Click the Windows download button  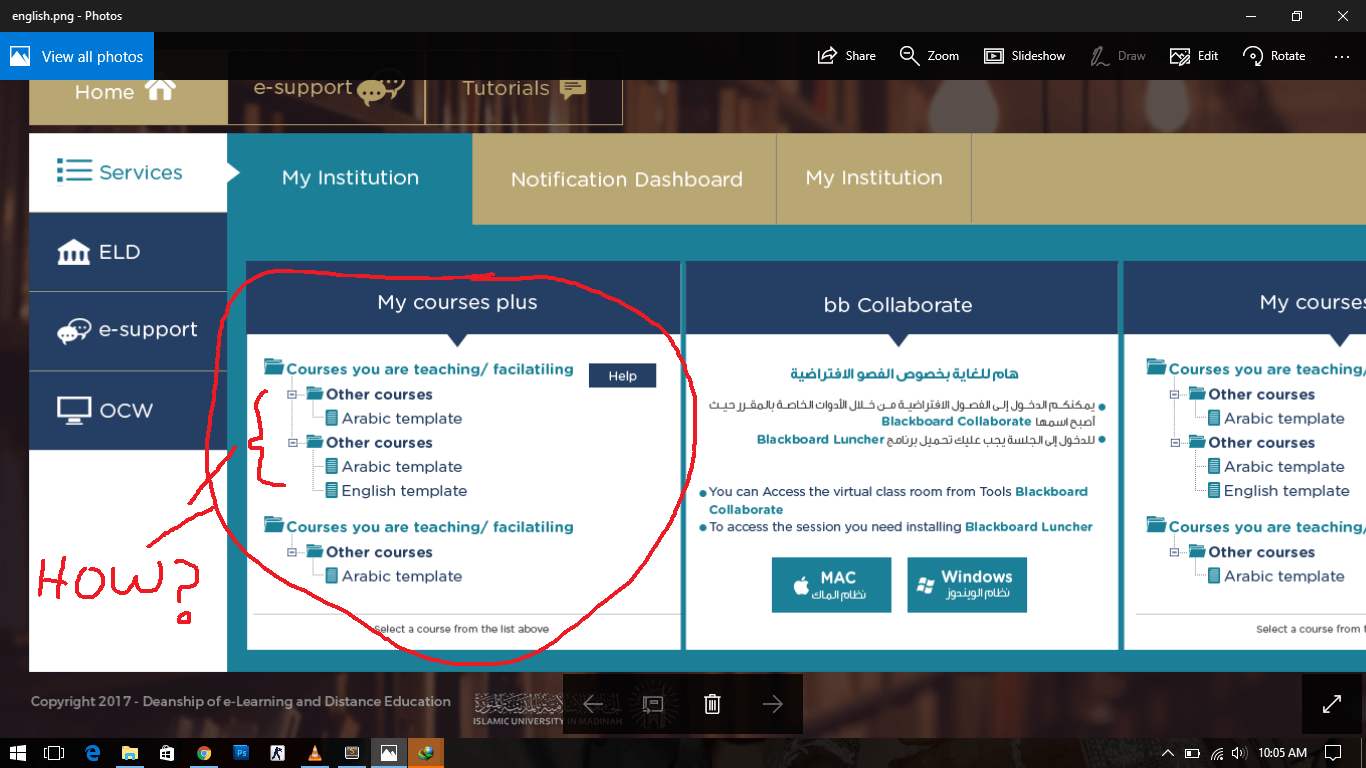tap(966, 584)
